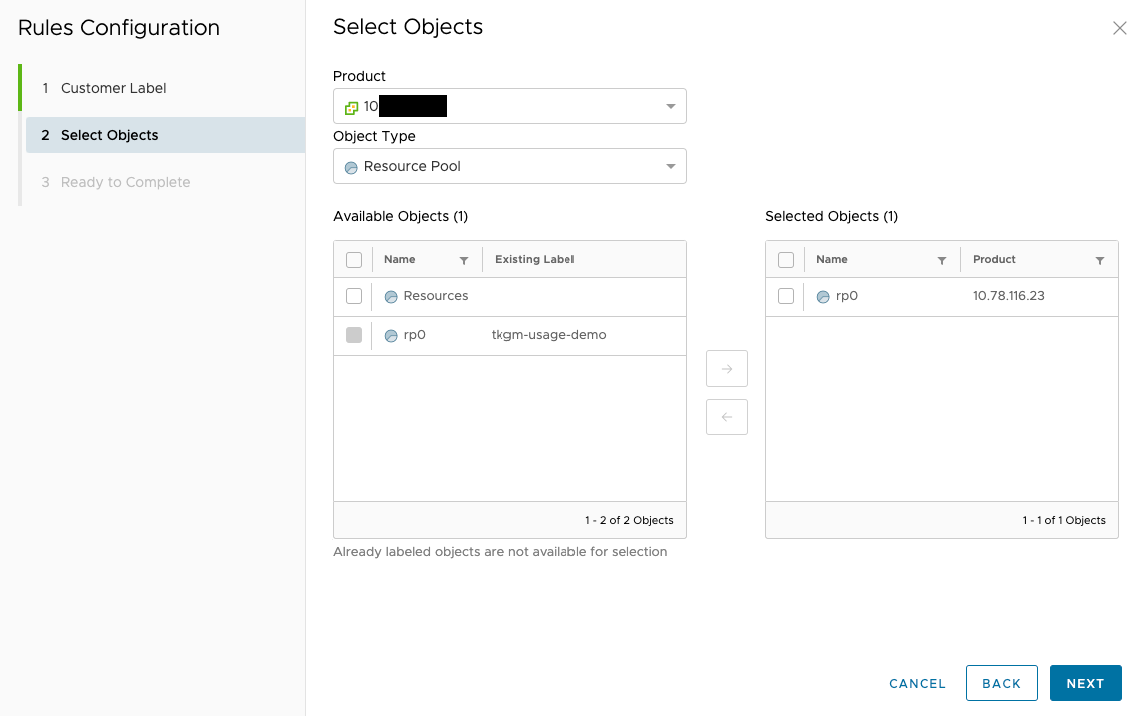Click the Resources resource pool icon

tap(391, 297)
